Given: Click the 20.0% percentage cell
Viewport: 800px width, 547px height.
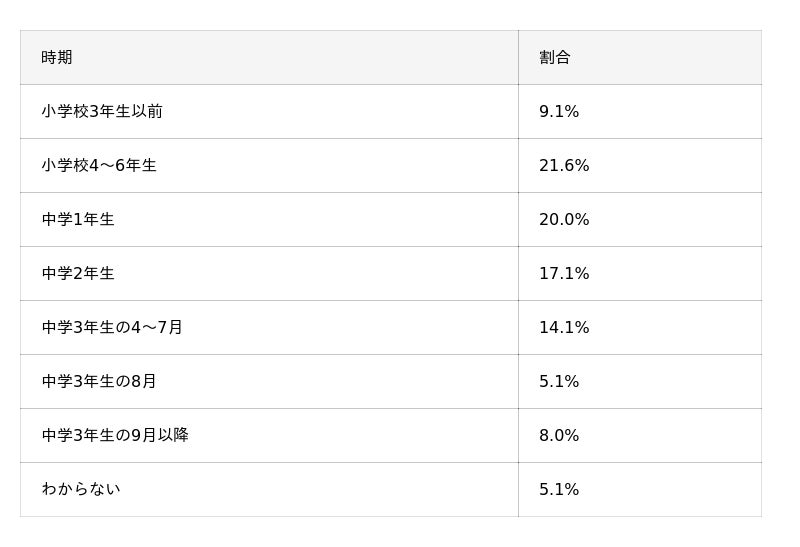Looking at the screenshot, I should (564, 219).
